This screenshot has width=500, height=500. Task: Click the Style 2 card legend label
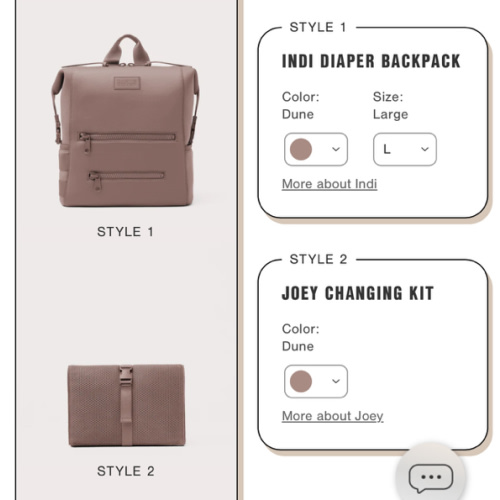318,259
